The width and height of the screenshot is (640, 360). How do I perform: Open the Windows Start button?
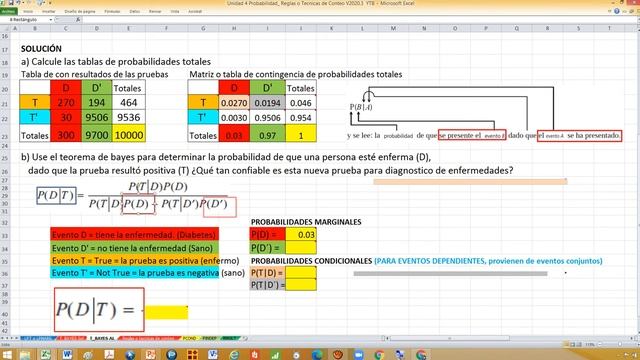7,355
